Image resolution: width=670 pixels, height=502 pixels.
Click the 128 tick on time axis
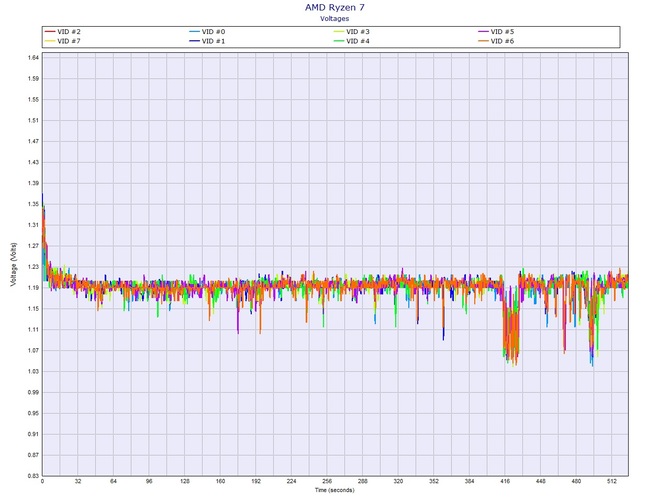[185, 481]
